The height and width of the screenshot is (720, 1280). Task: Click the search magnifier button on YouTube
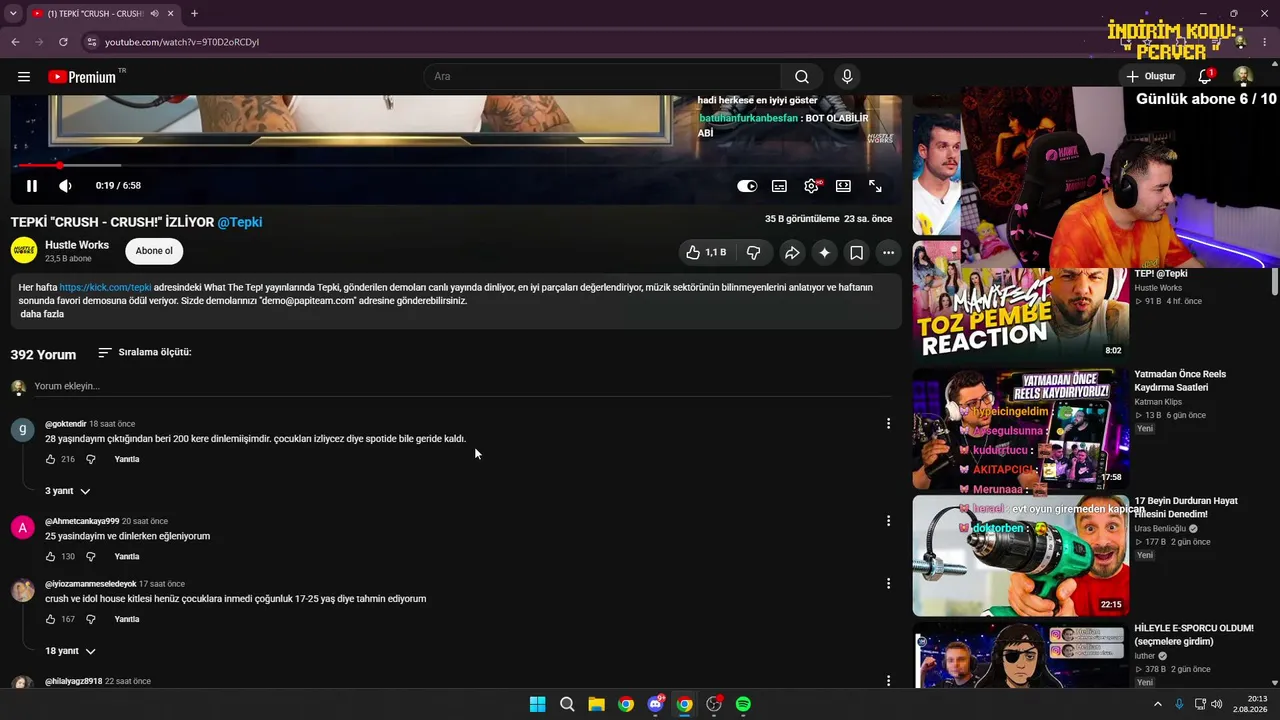point(802,77)
